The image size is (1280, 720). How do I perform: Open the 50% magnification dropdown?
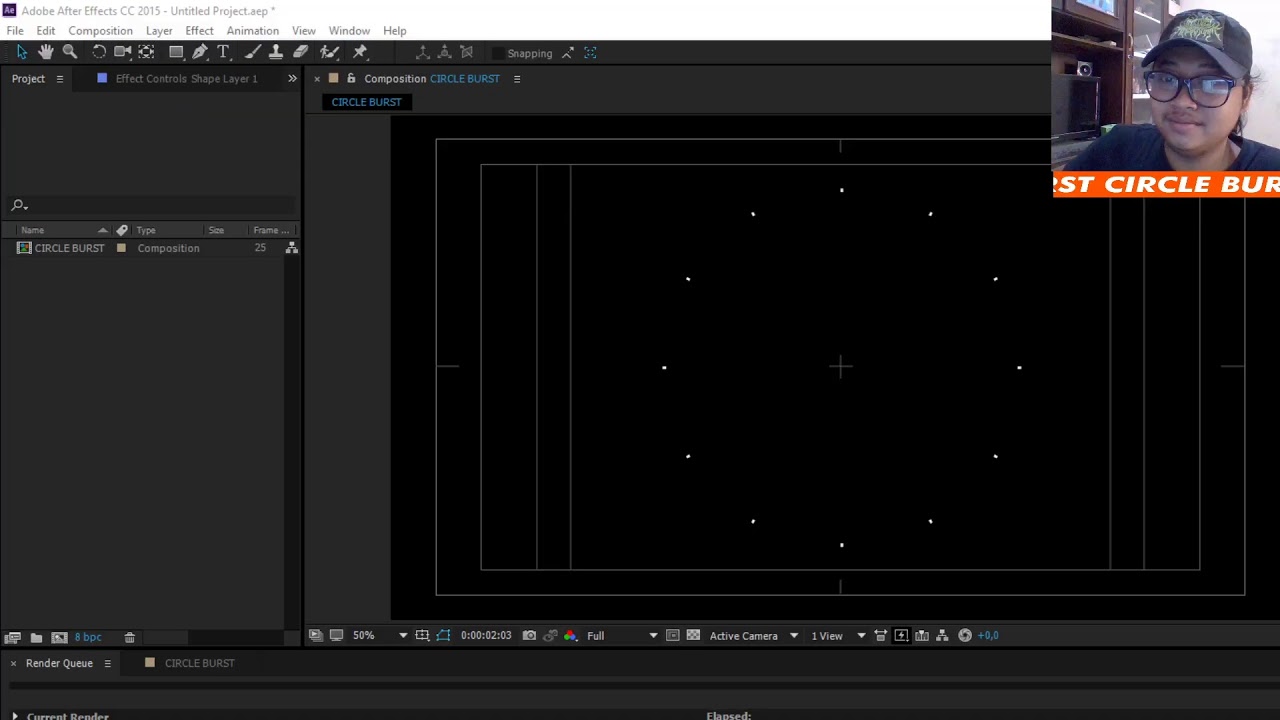point(379,635)
